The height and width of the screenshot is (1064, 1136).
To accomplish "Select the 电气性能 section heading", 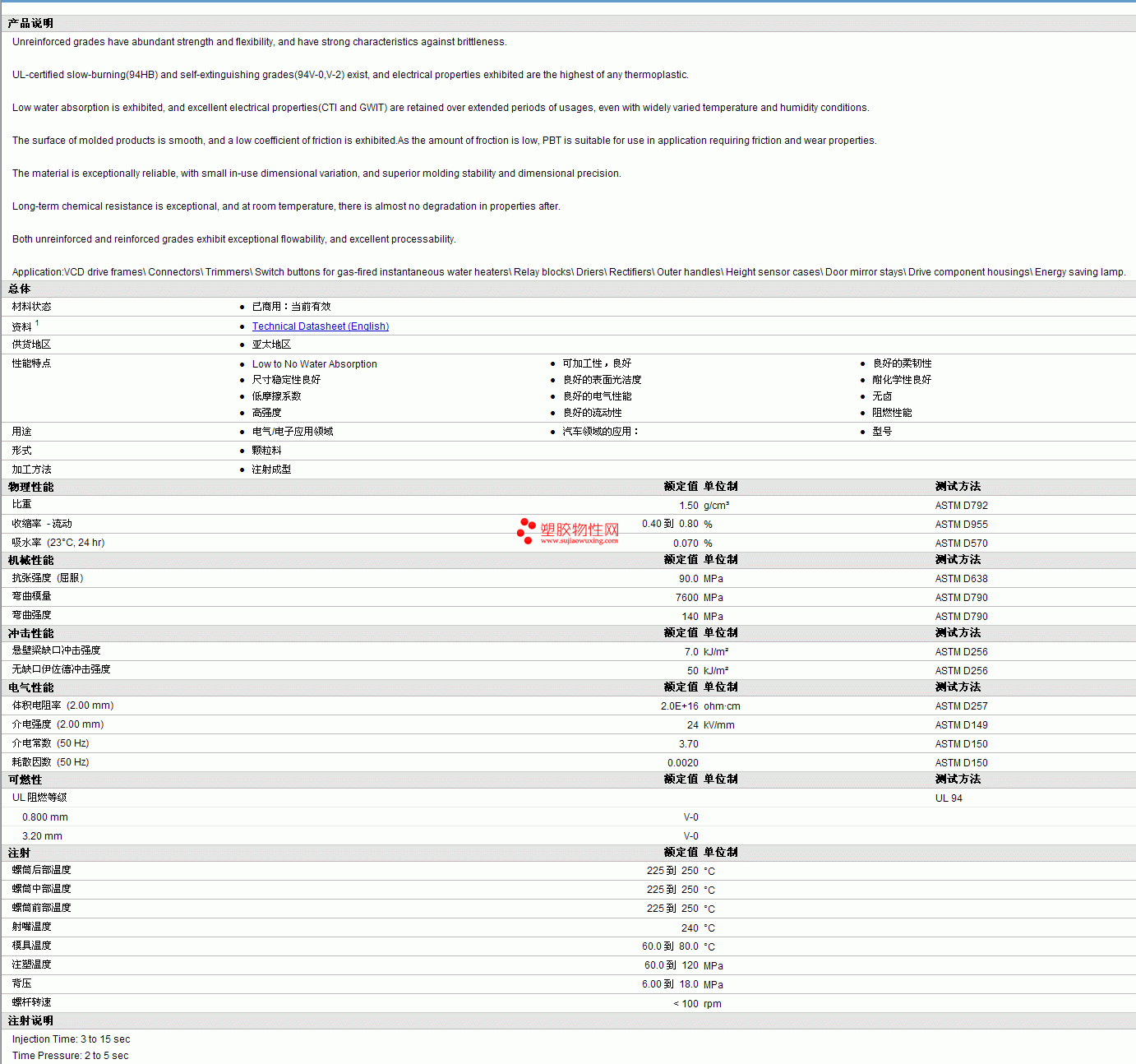I will (31, 687).
